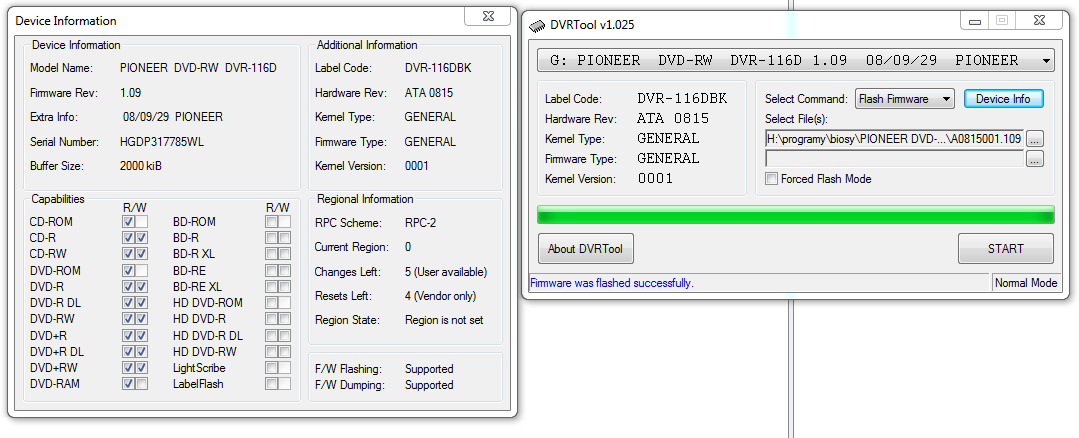
Task: Click the Model Name value PIONEER DVD-RW DVR-116D
Action: point(198,68)
